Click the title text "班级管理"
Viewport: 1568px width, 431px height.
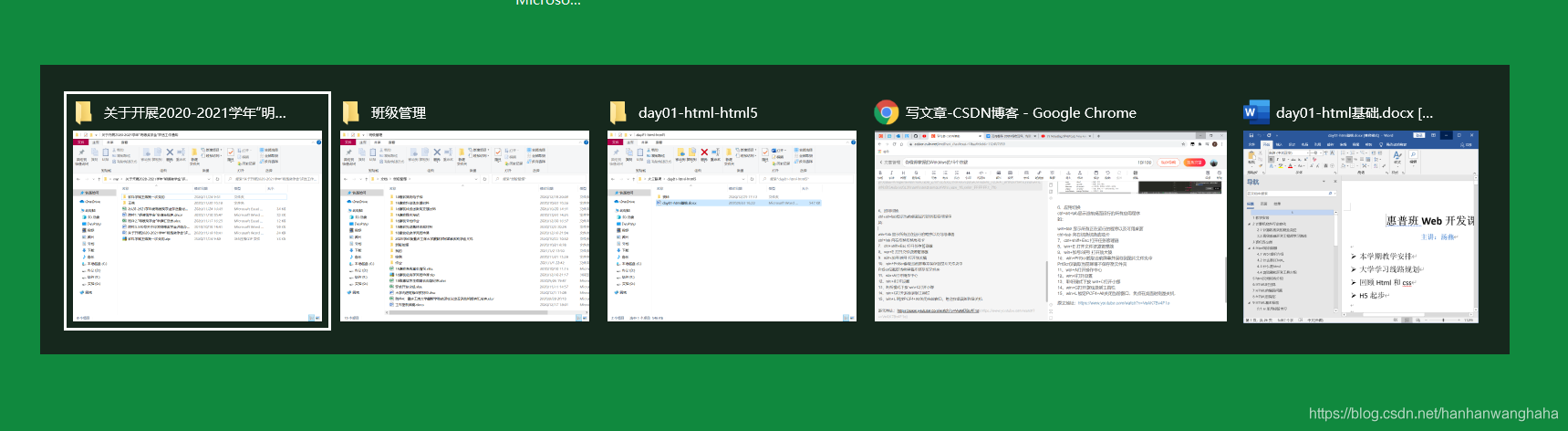tap(399, 113)
